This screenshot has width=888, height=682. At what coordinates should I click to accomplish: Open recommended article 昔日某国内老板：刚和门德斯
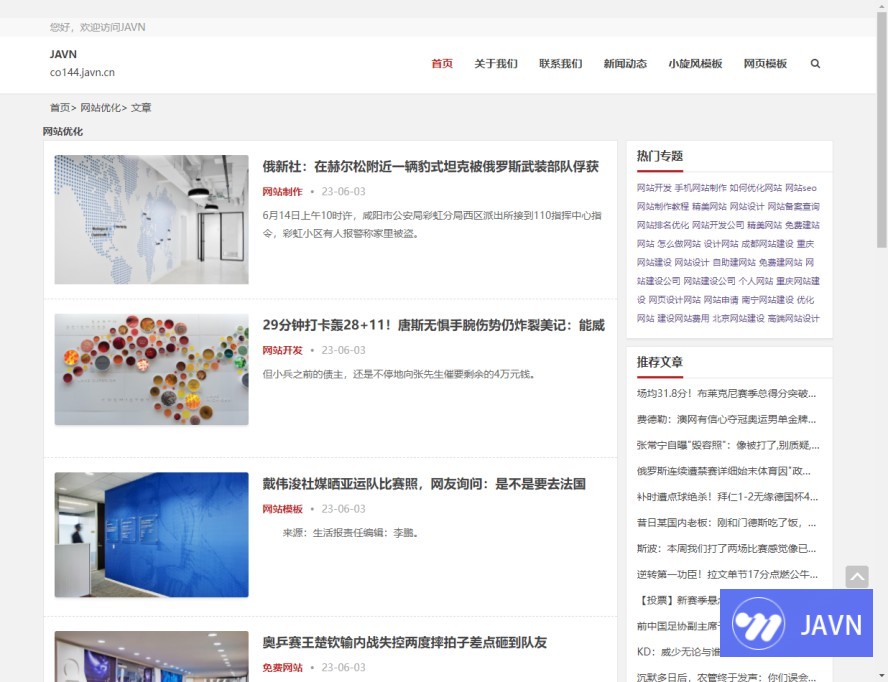727,523
